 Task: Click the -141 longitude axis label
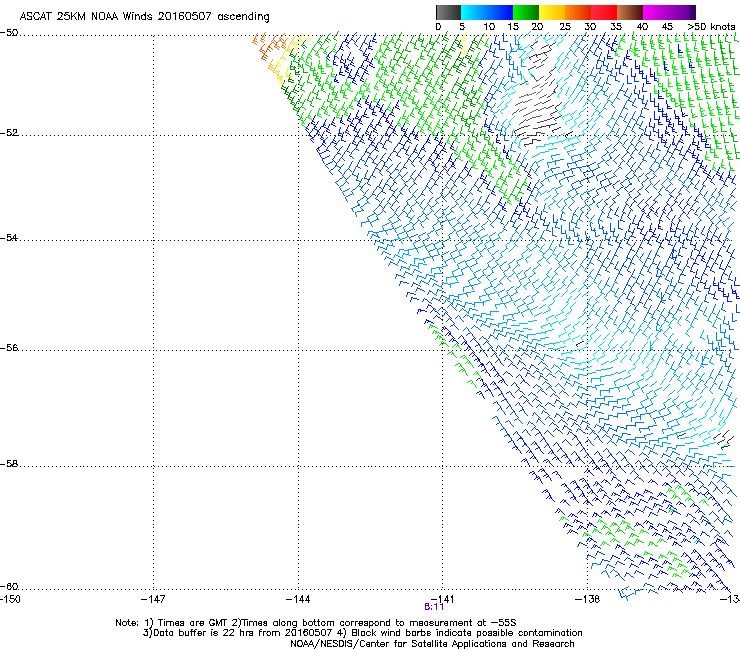point(443,598)
